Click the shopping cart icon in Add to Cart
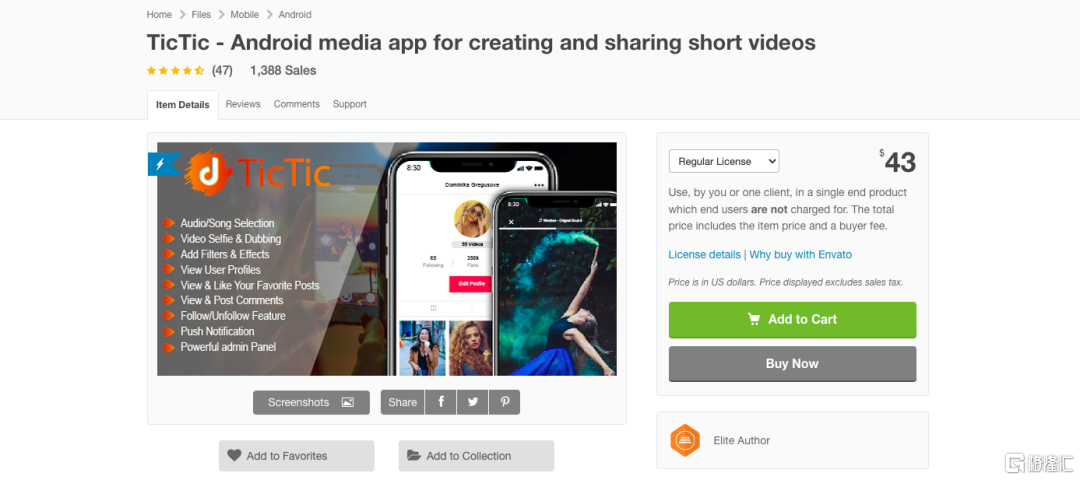 754,320
